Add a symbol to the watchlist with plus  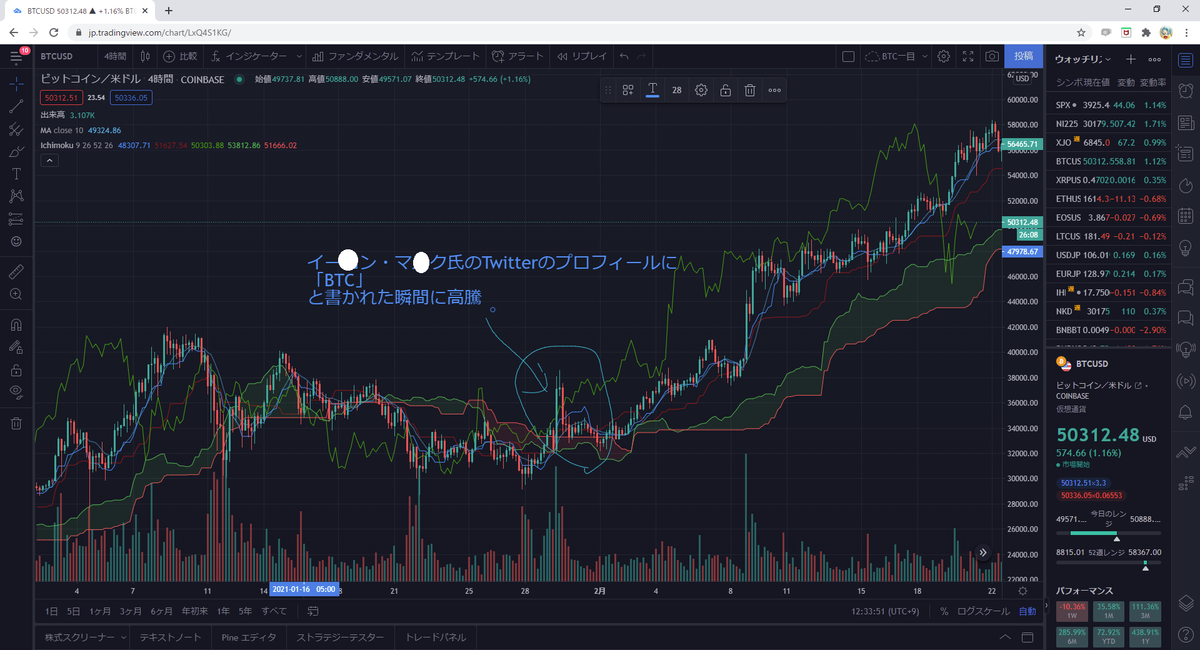[x=1130, y=59]
